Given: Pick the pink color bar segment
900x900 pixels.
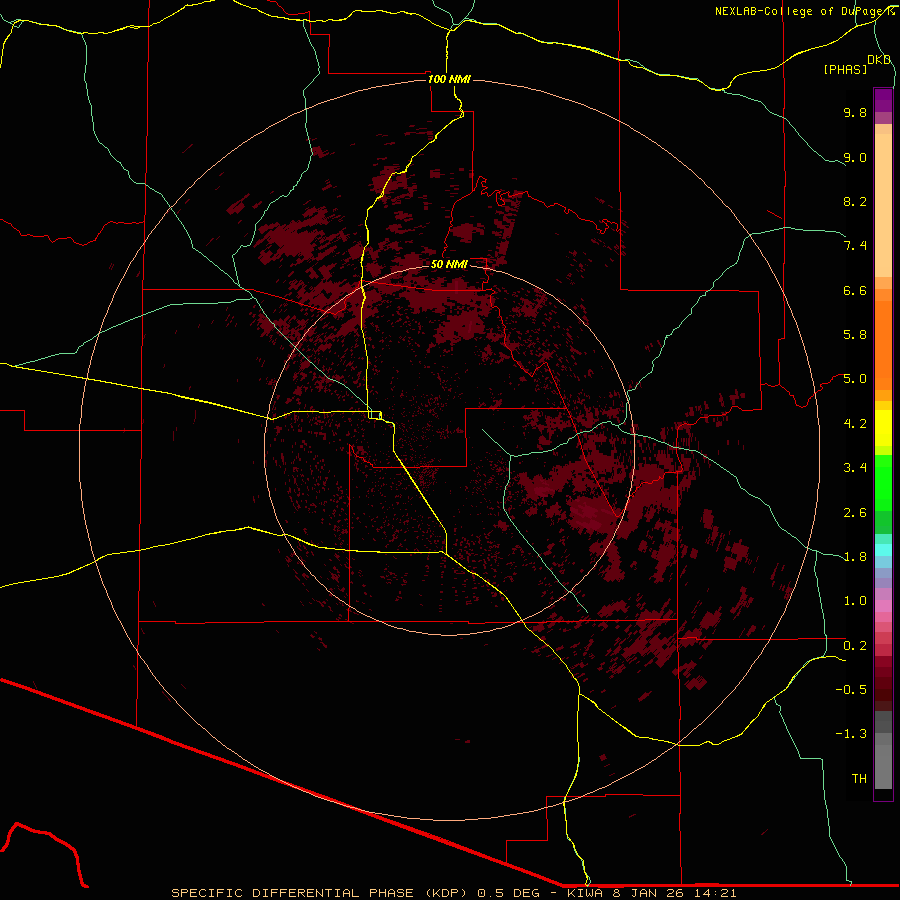Looking at the screenshot, I should [x=883, y=606].
